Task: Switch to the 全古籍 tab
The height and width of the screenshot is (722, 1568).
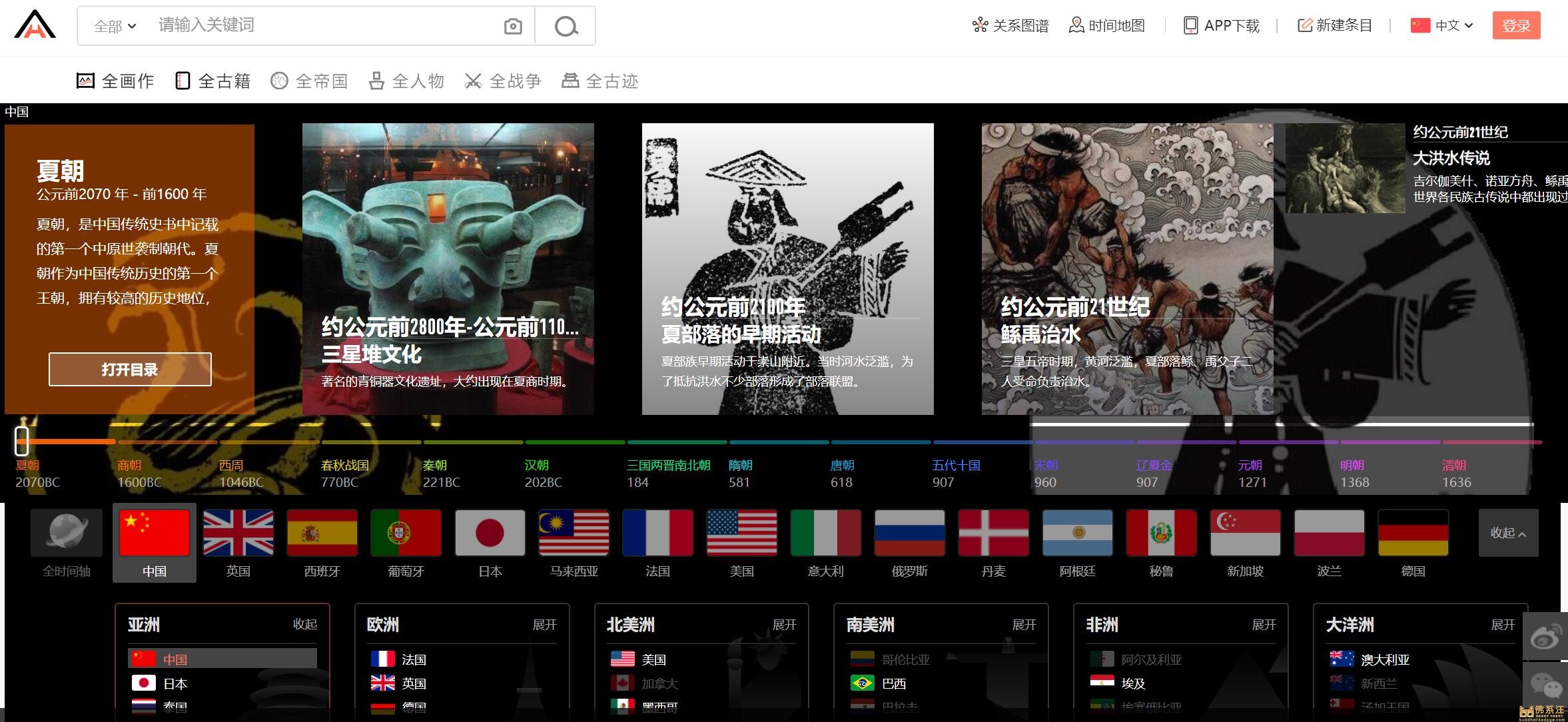Action: [213, 81]
